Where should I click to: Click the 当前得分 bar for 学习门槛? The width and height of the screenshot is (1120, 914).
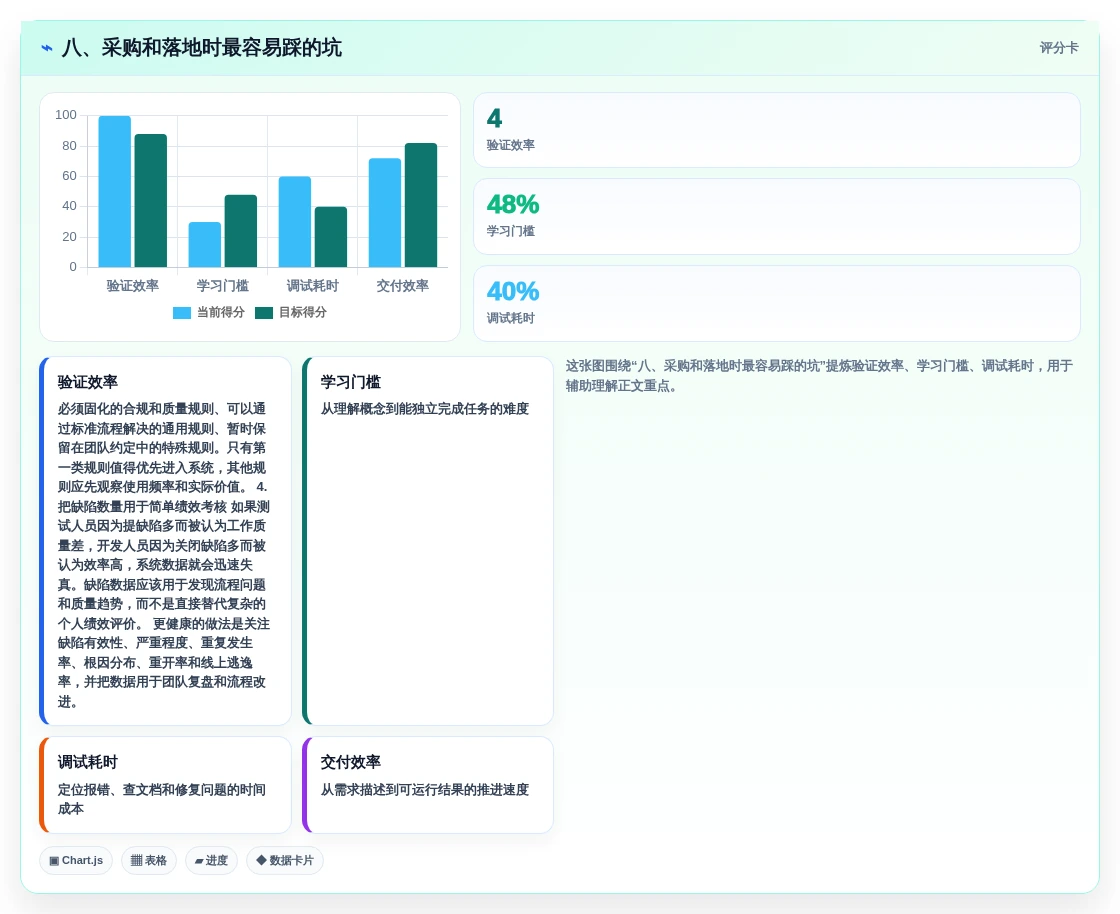click(x=204, y=244)
